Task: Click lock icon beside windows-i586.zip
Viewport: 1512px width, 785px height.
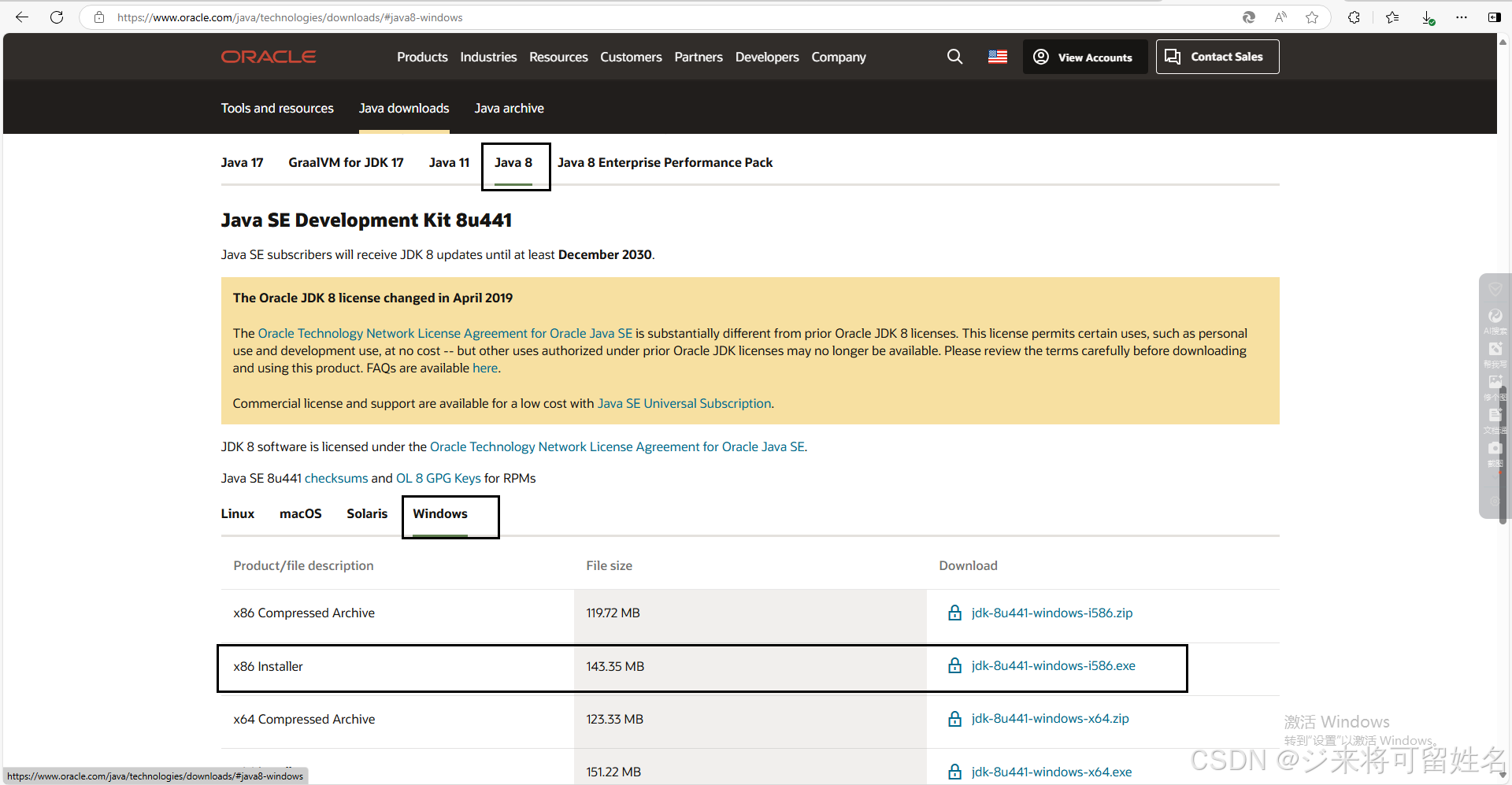Action: point(955,613)
